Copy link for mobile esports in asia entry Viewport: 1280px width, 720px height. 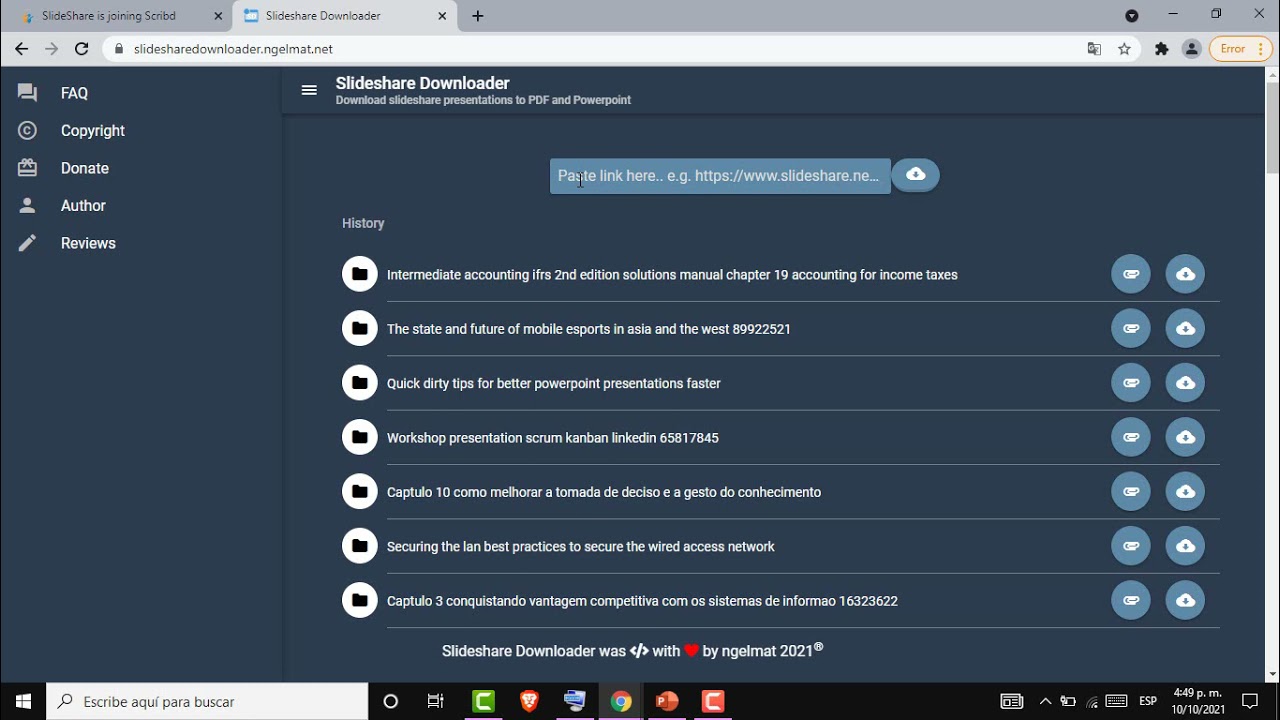[x=1131, y=328]
